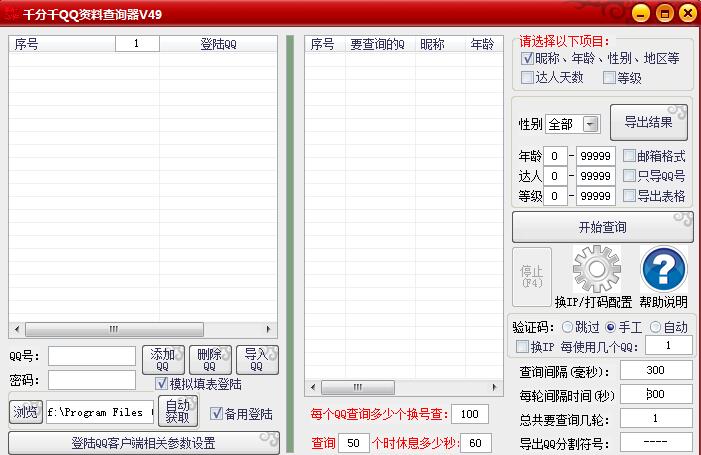Click the rest seconds field showing 60
701x455 pixels.
coord(476,442)
